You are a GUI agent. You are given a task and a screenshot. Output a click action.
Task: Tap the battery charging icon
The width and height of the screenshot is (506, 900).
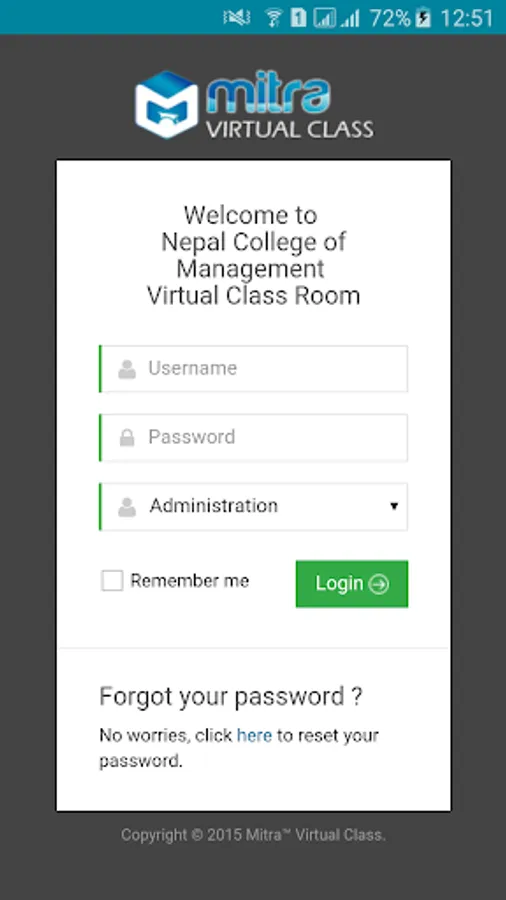tap(423, 17)
